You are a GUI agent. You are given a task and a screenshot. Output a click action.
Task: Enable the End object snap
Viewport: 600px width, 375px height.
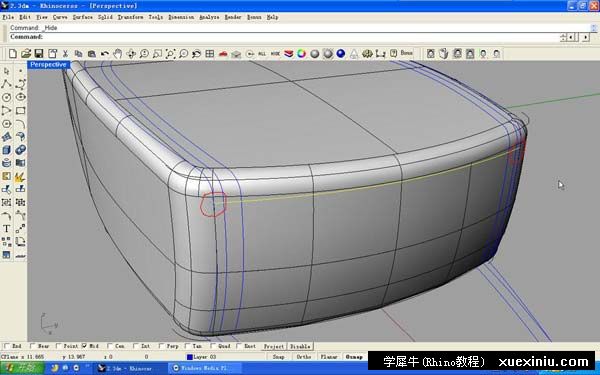click(x=7, y=346)
